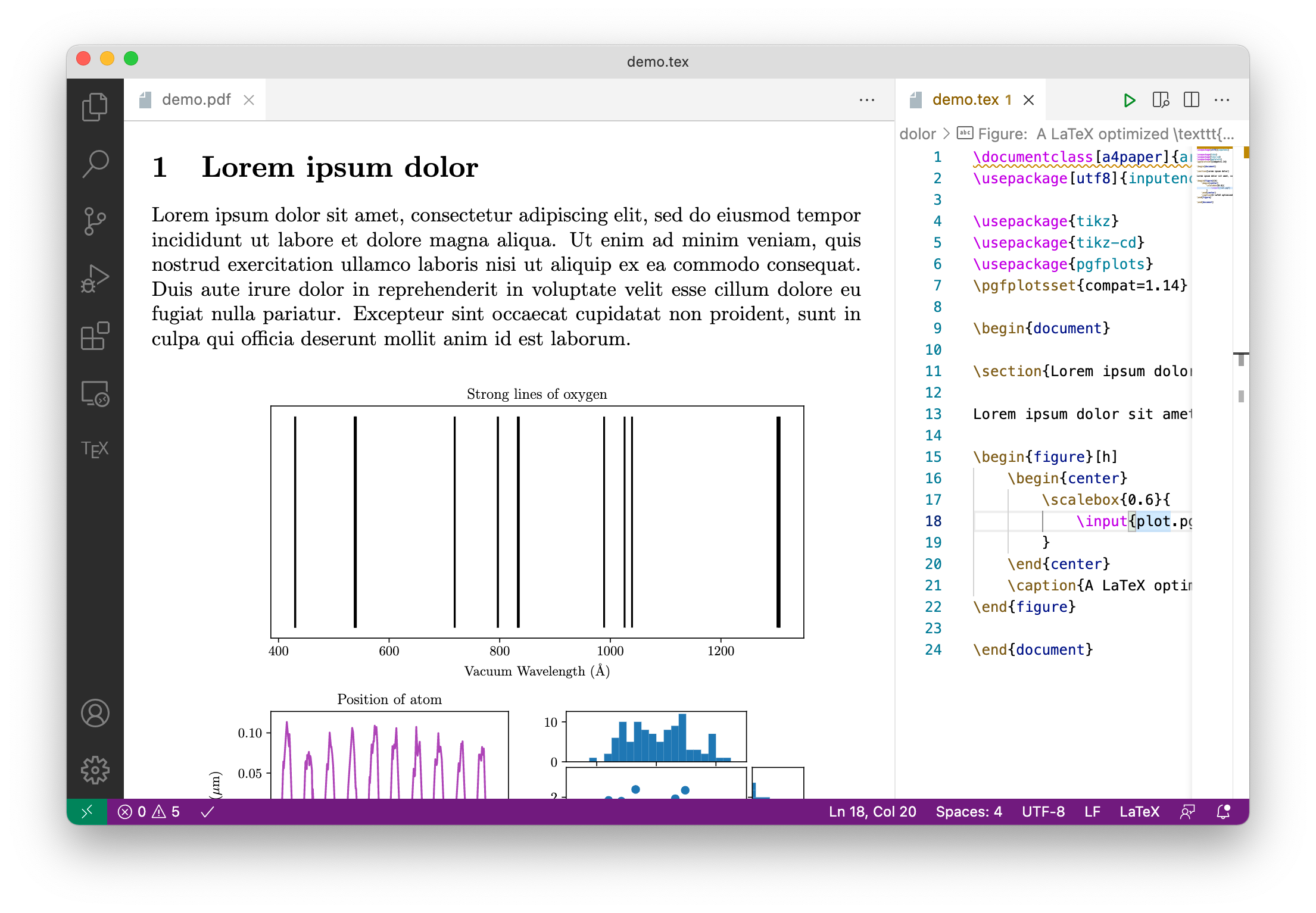Open More Actions menu for demo.tex editor

pyautogui.click(x=1222, y=100)
